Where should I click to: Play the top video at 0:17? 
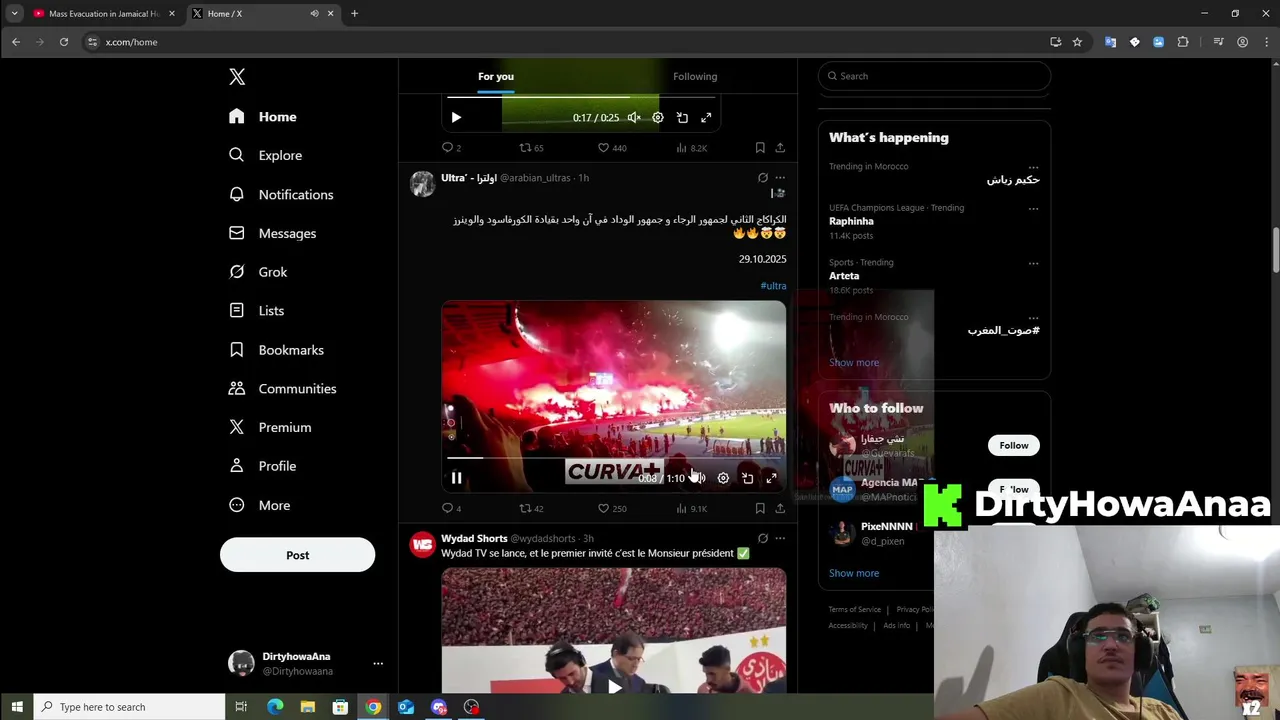[456, 117]
